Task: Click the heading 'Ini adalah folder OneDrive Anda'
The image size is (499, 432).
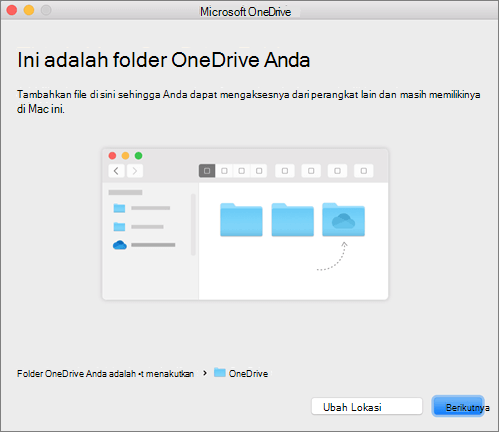Action: pyautogui.click(x=164, y=60)
